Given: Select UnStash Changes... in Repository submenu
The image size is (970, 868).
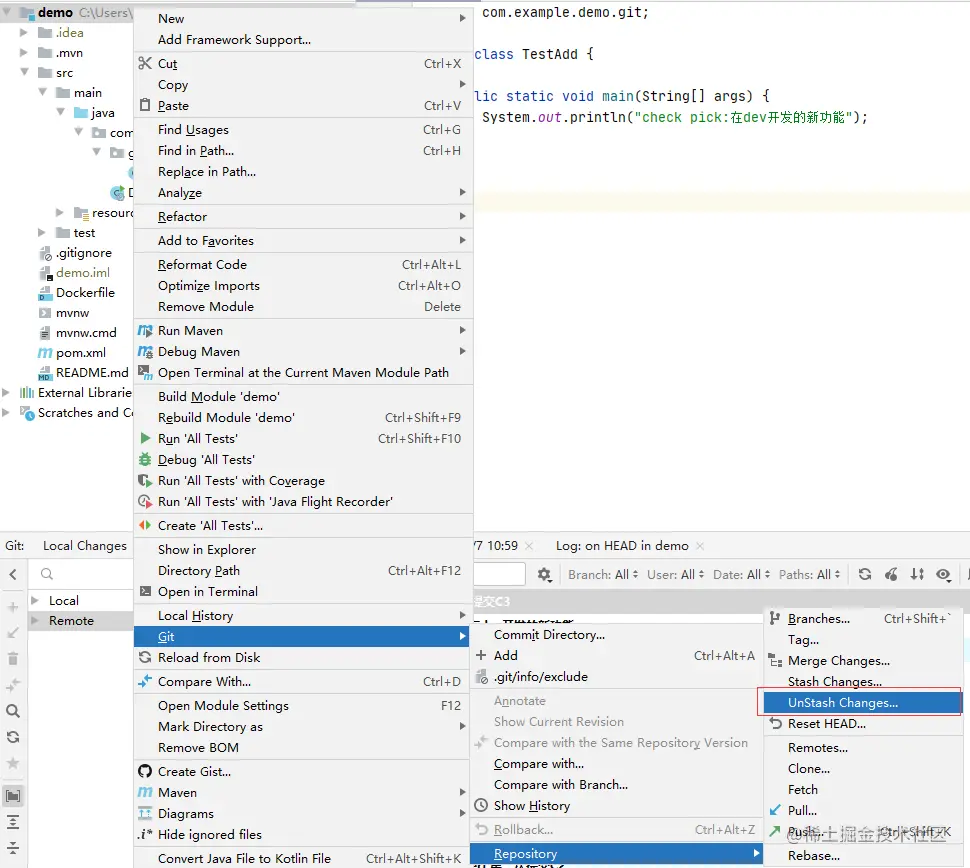Looking at the screenshot, I should click(862, 702).
